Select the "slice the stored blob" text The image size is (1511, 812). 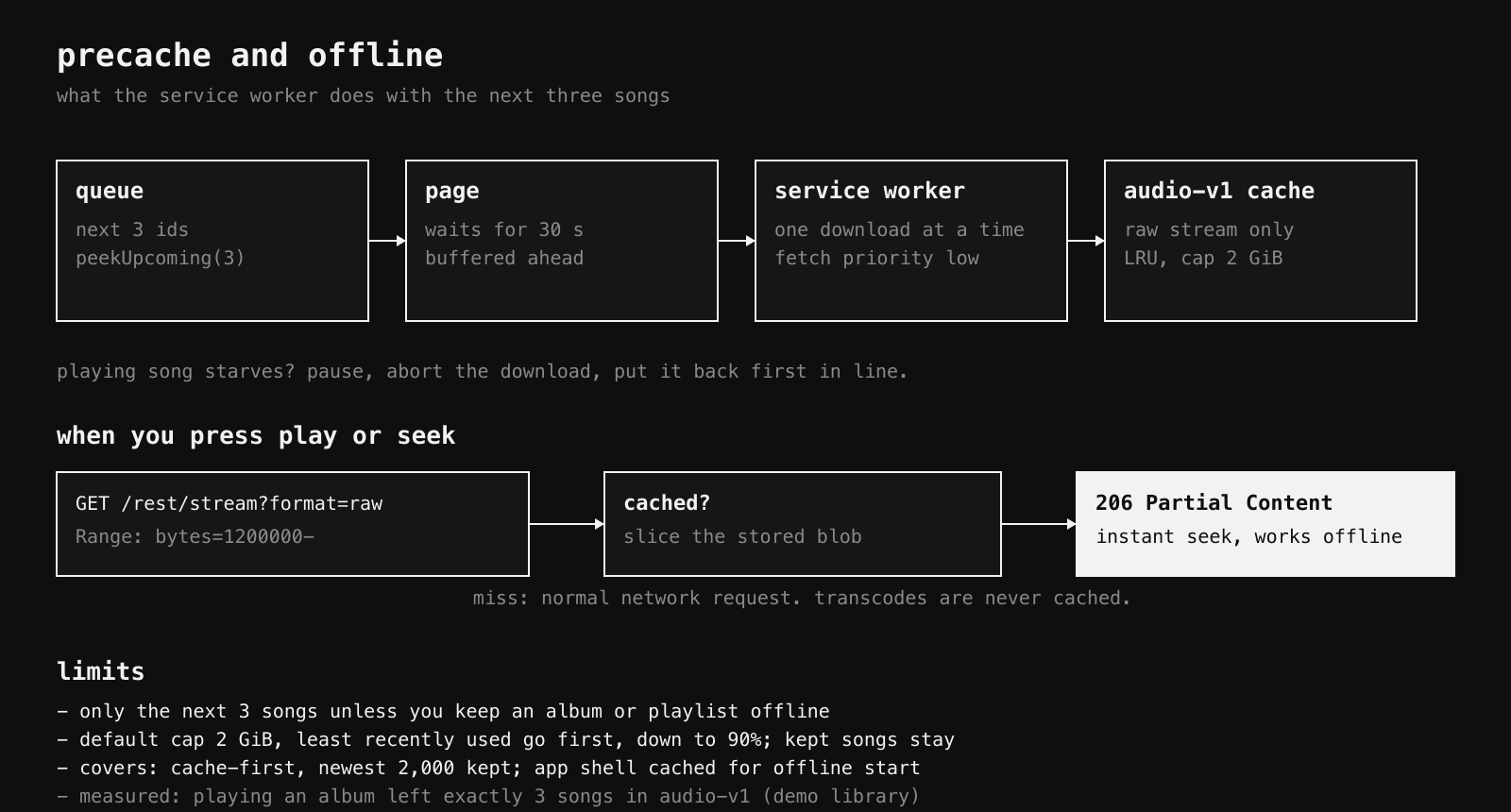(x=742, y=536)
